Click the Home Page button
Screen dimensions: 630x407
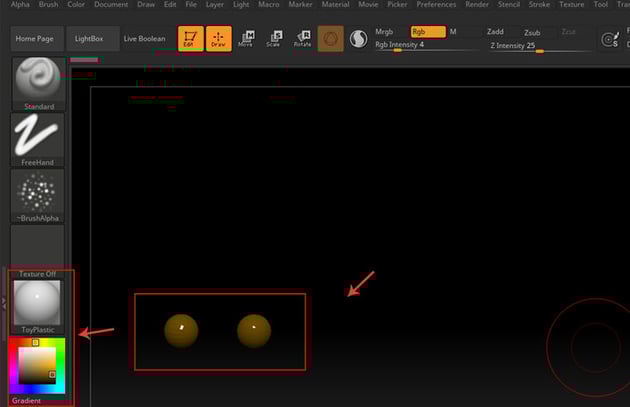[x=37, y=39]
